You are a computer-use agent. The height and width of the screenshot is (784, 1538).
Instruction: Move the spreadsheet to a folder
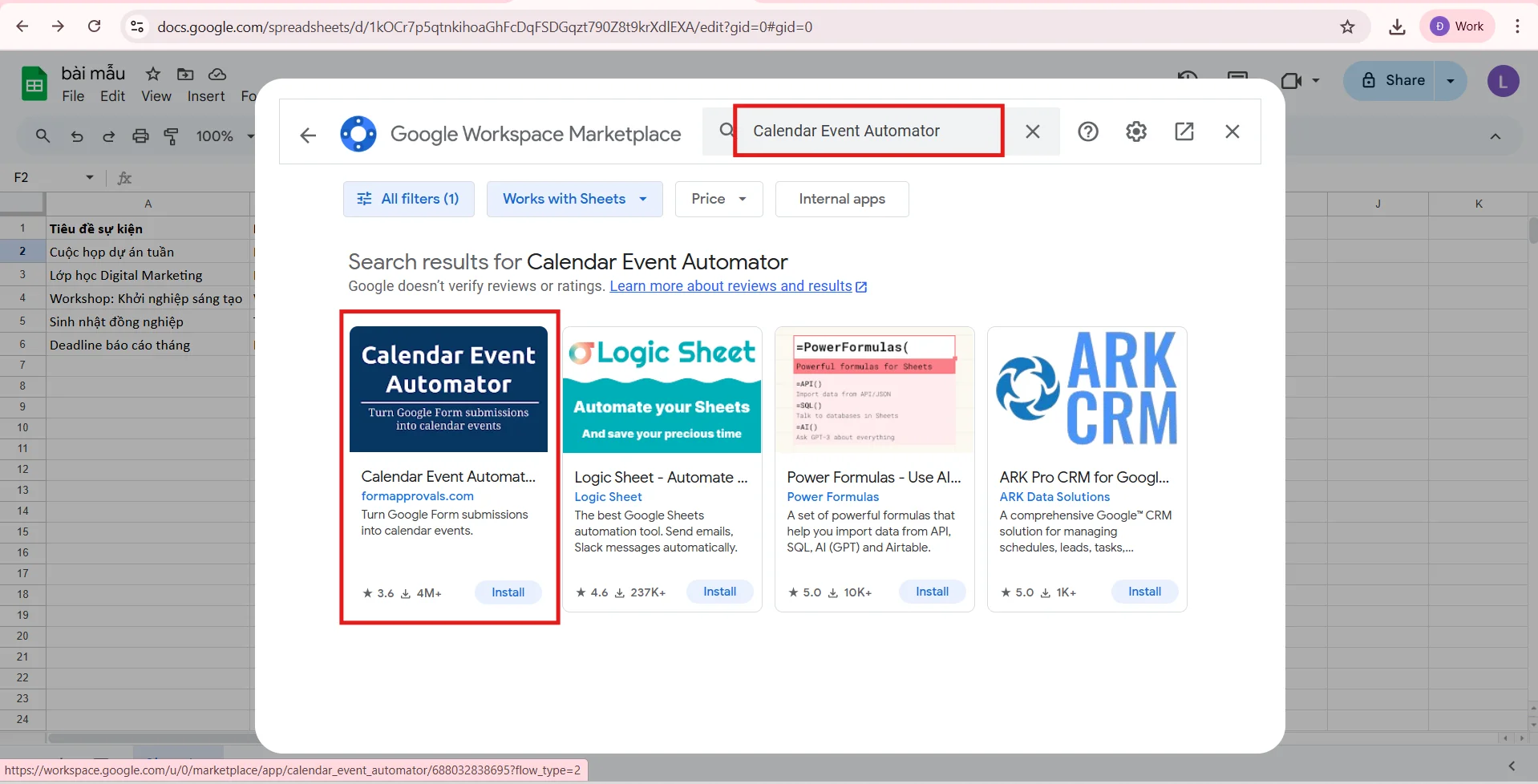coord(185,74)
